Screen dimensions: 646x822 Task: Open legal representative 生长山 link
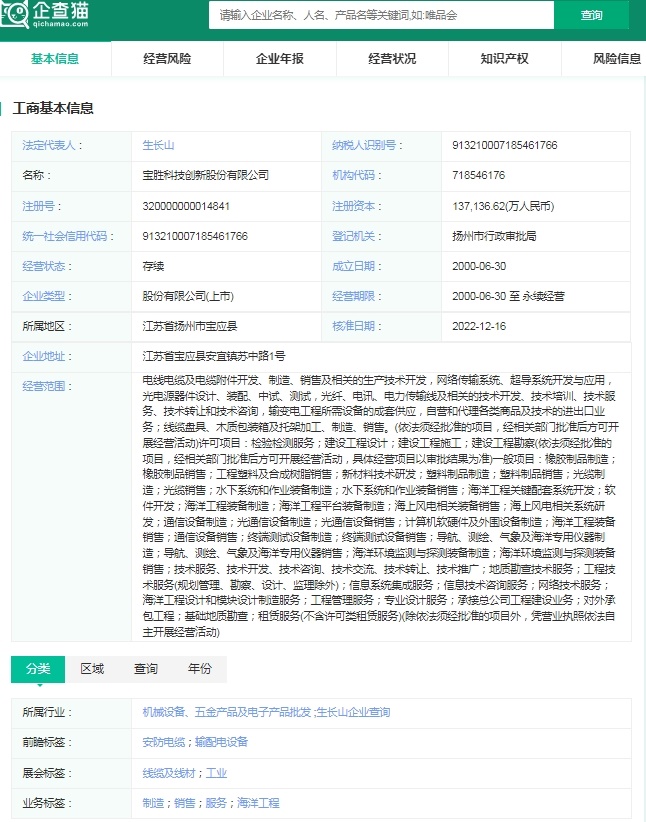click(x=158, y=145)
